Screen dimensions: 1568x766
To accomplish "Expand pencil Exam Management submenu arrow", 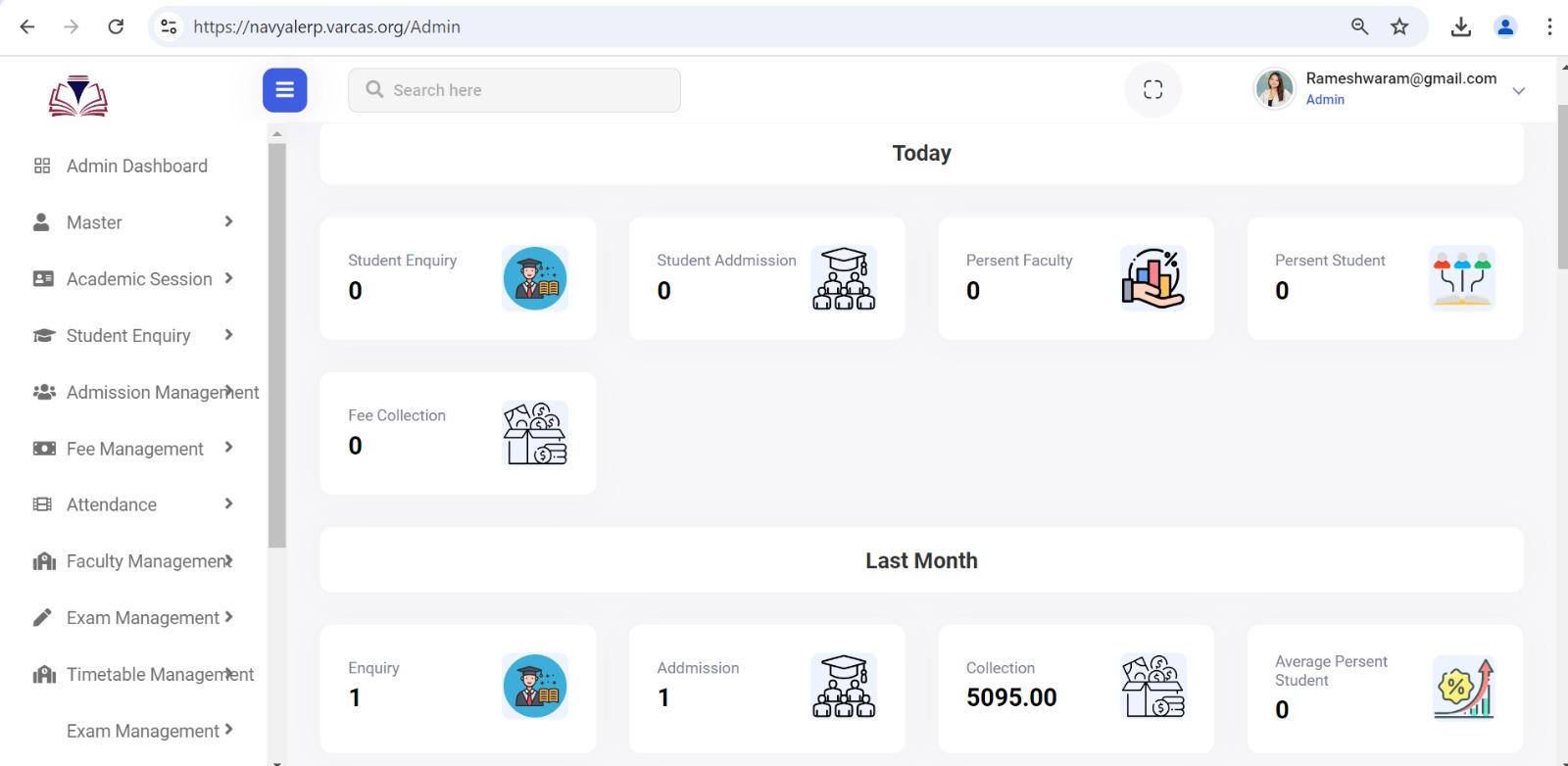I will 228,616.
